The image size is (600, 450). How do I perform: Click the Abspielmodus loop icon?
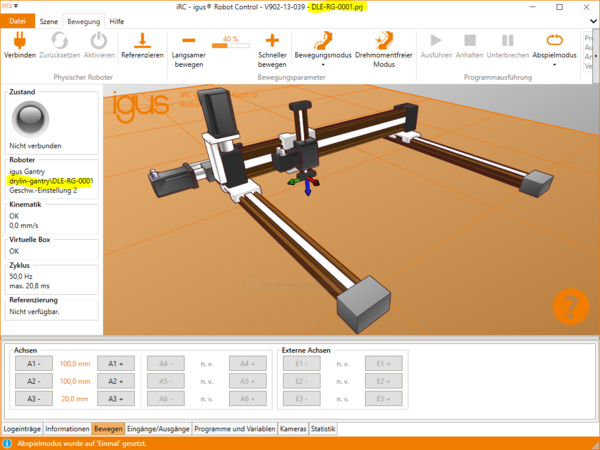point(554,40)
